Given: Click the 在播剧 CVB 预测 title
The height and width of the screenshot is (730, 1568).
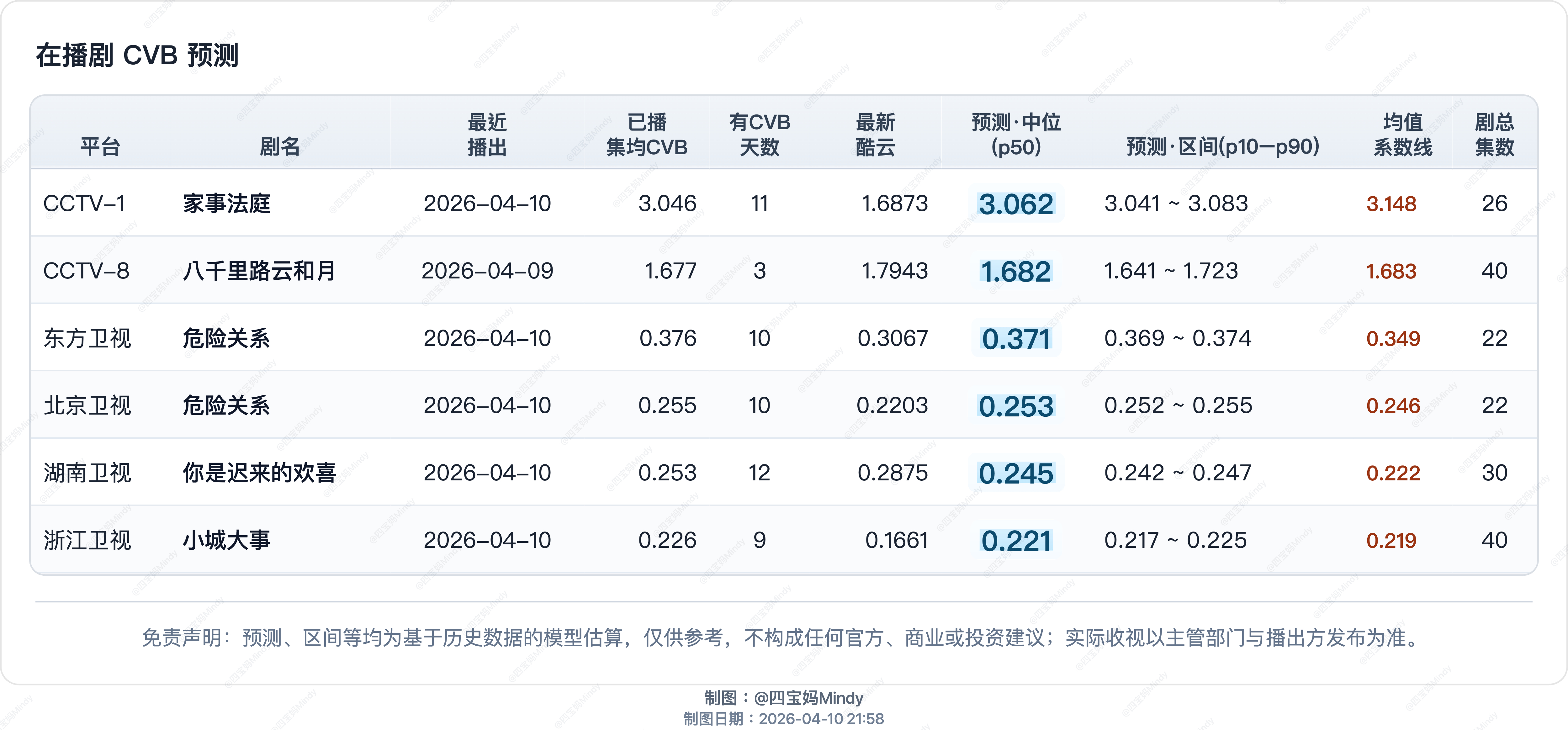Looking at the screenshot, I should [138, 56].
